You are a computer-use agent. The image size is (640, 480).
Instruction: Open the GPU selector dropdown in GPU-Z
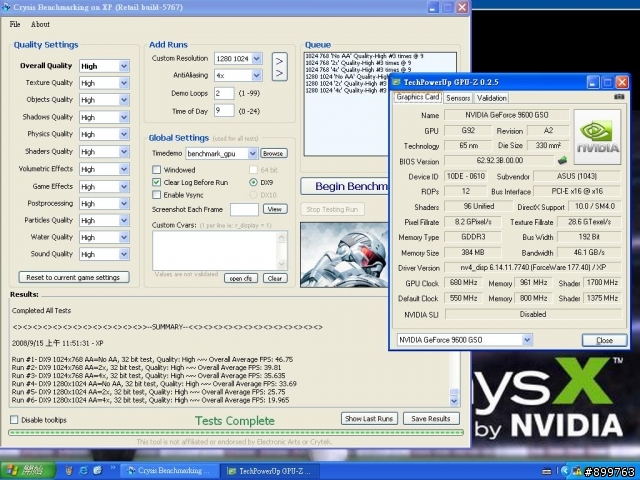[527, 340]
